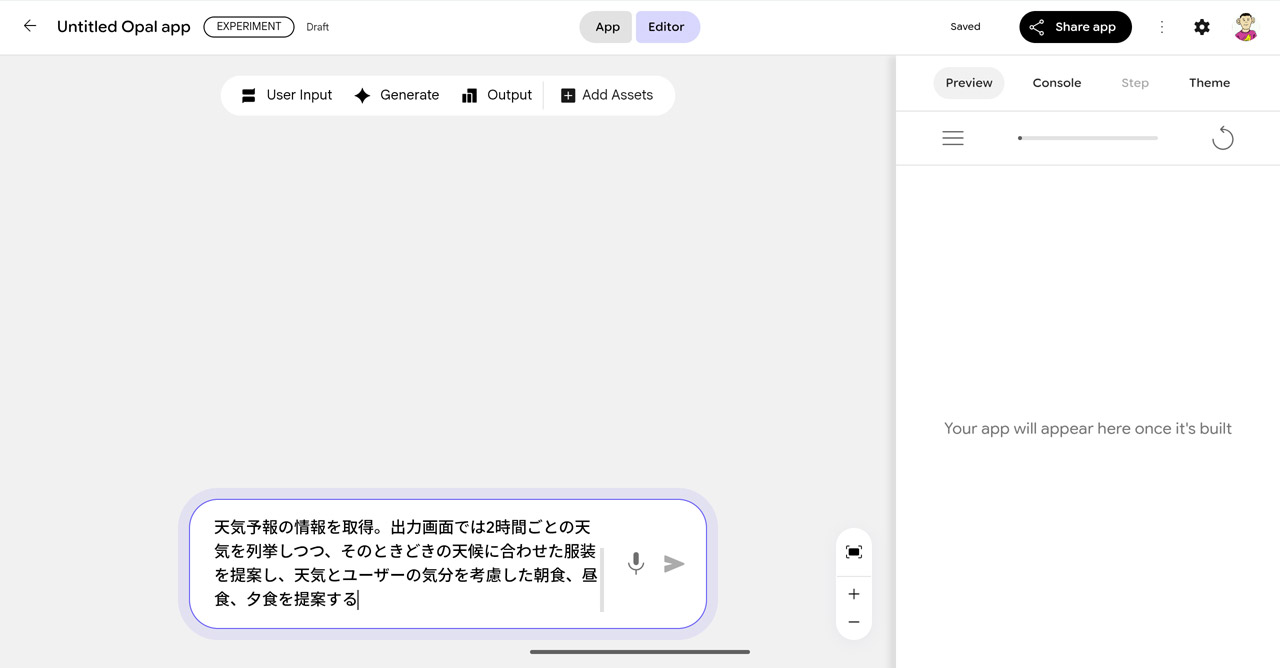The width and height of the screenshot is (1280, 668).
Task: Switch to Editor mode
Action: (667, 27)
